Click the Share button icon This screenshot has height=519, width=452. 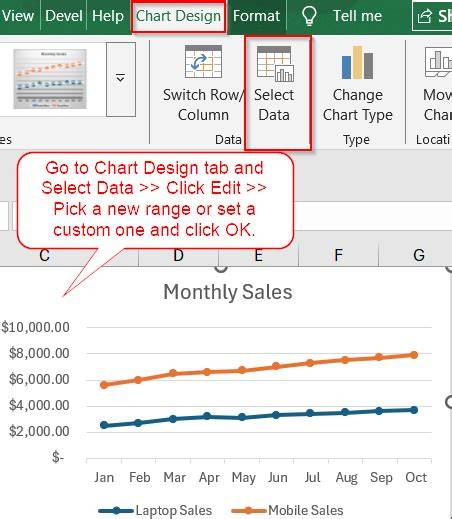[425, 16]
